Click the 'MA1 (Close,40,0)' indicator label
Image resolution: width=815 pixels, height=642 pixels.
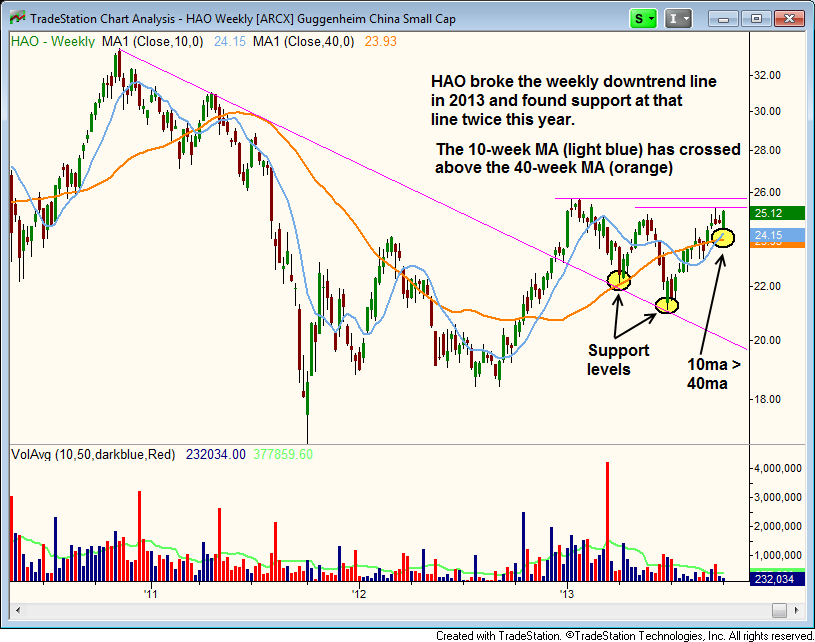pos(304,42)
